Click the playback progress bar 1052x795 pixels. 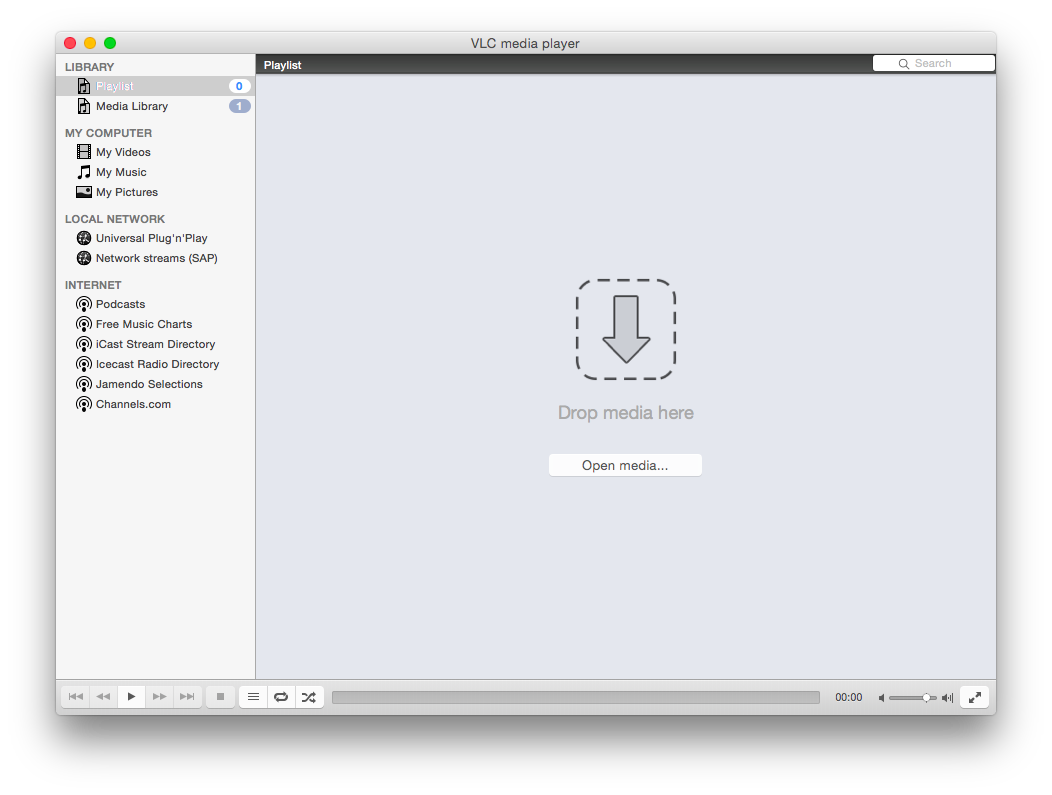click(x=576, y=698)
